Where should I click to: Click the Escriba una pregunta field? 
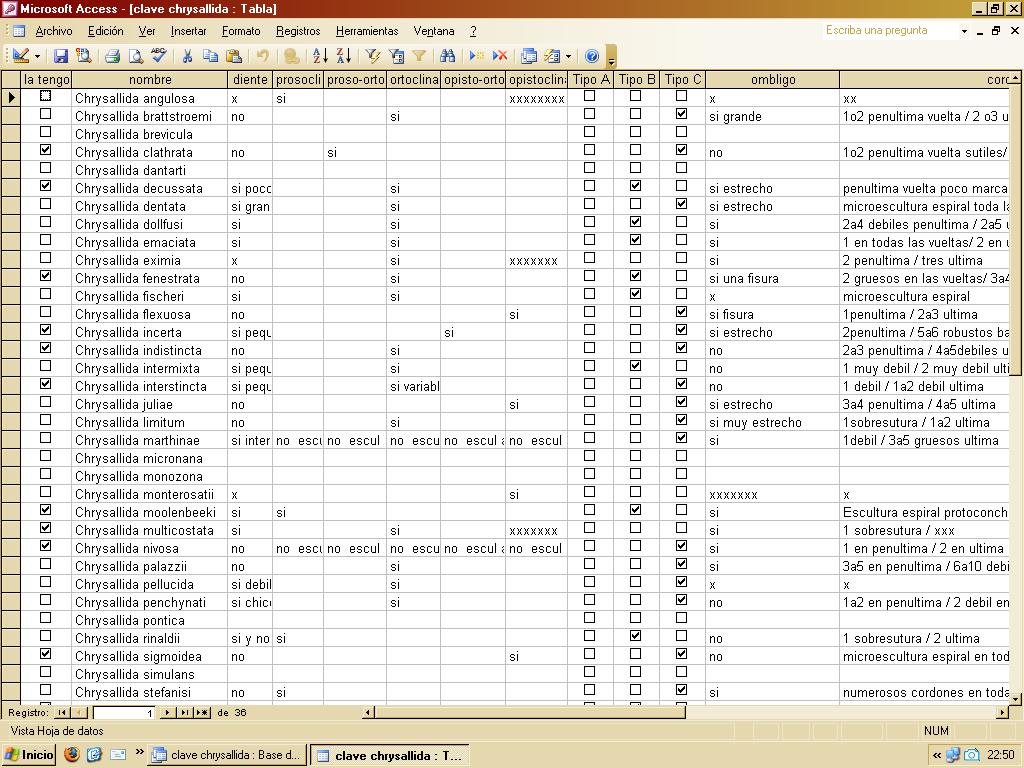tap(890, 30)
